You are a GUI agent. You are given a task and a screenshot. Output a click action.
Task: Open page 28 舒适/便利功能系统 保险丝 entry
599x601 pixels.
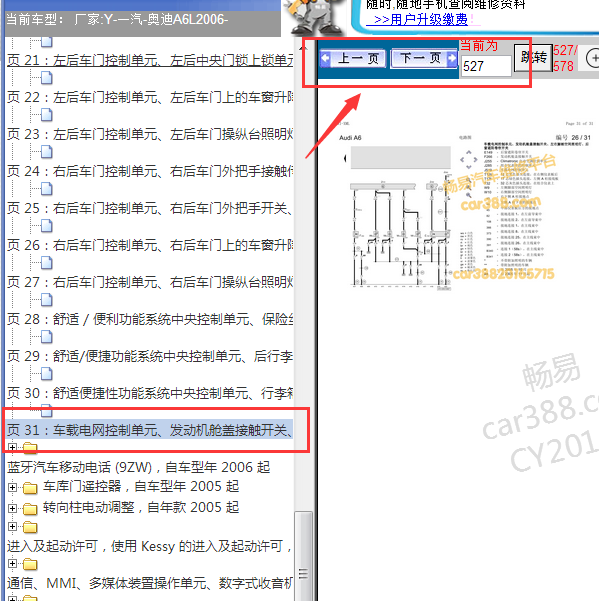(x=150, y=319)
